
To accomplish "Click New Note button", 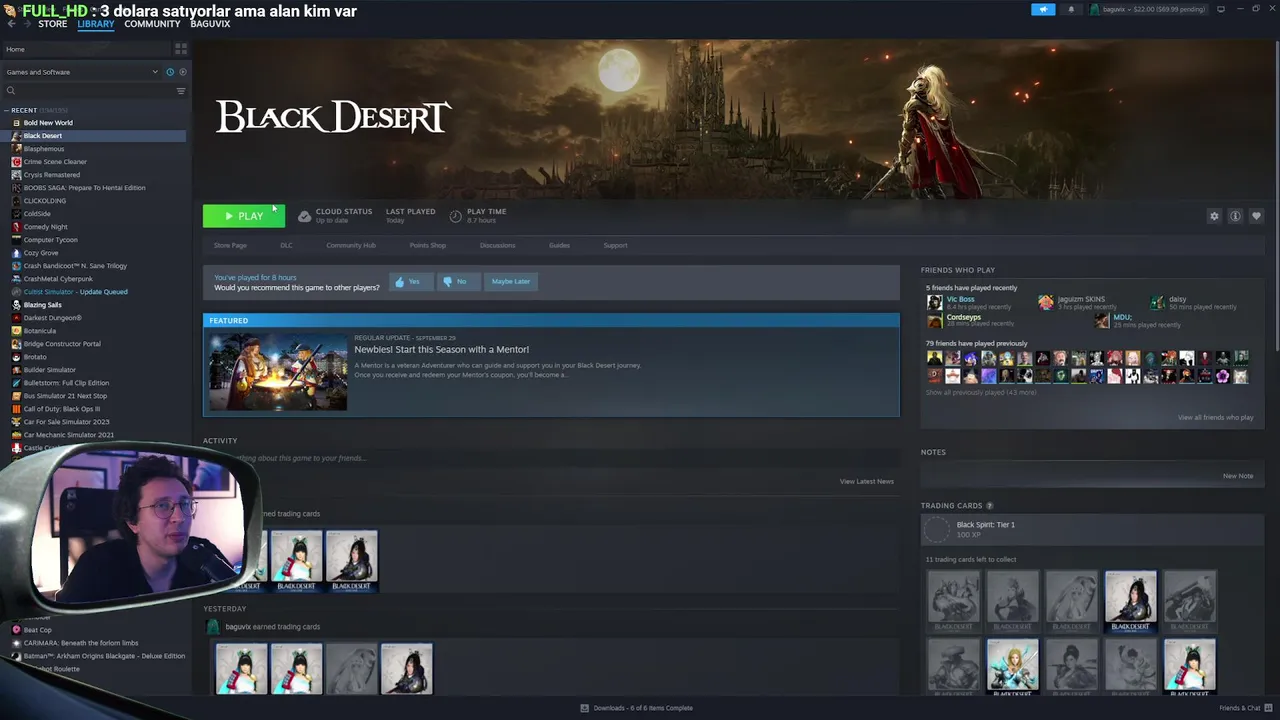I will (1238, 476).
